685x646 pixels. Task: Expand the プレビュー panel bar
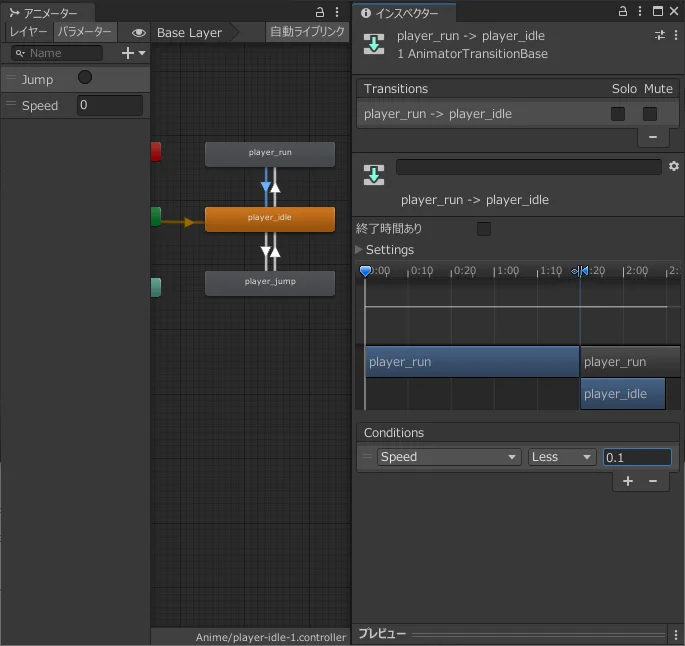(x=518, y=634)
